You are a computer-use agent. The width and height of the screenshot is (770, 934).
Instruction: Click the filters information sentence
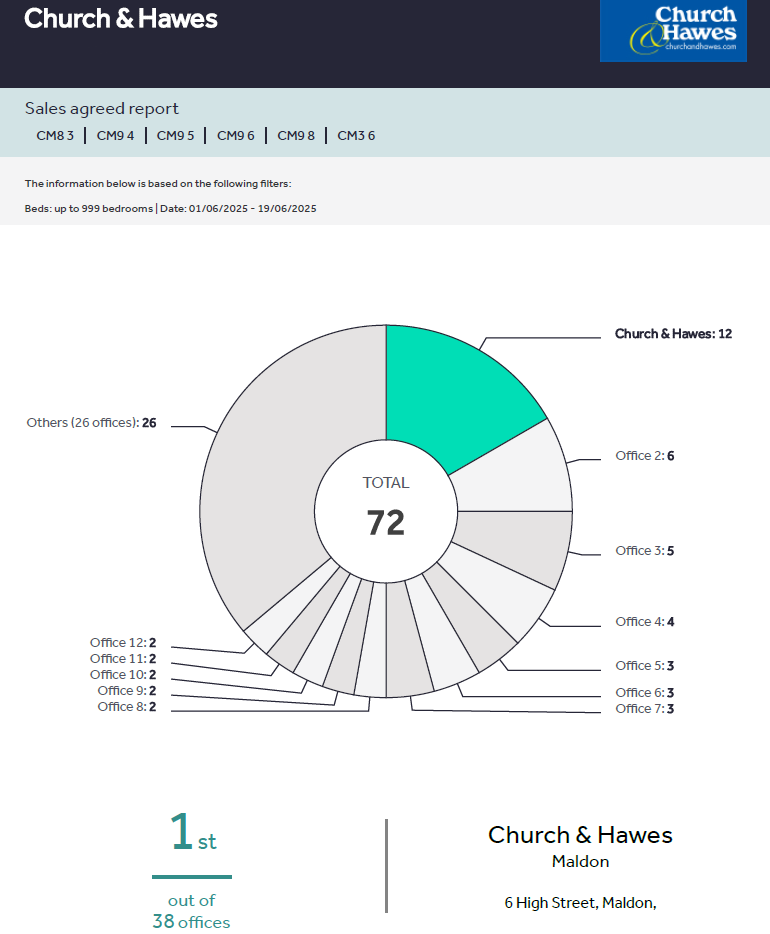coord(158,183)
